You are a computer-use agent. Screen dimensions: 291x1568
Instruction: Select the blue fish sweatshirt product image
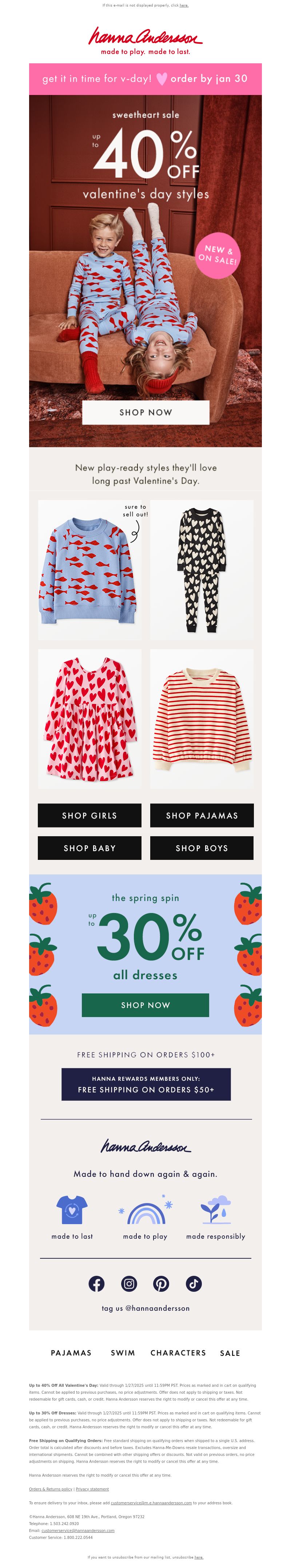click(89, 570)
